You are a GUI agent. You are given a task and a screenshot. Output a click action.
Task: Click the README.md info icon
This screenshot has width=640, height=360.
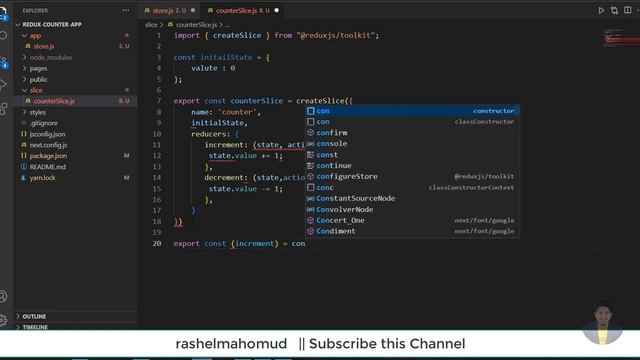(24, 167)
